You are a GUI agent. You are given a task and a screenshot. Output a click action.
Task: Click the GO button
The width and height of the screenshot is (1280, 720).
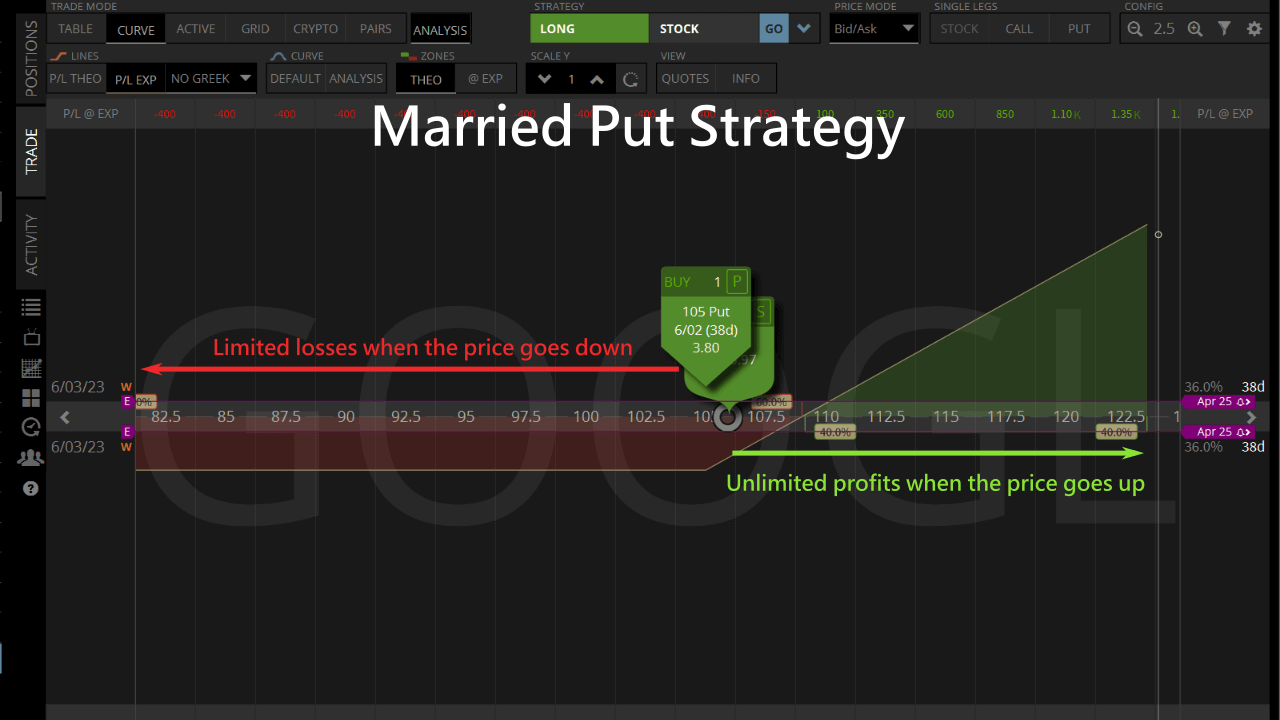(774, 29)
